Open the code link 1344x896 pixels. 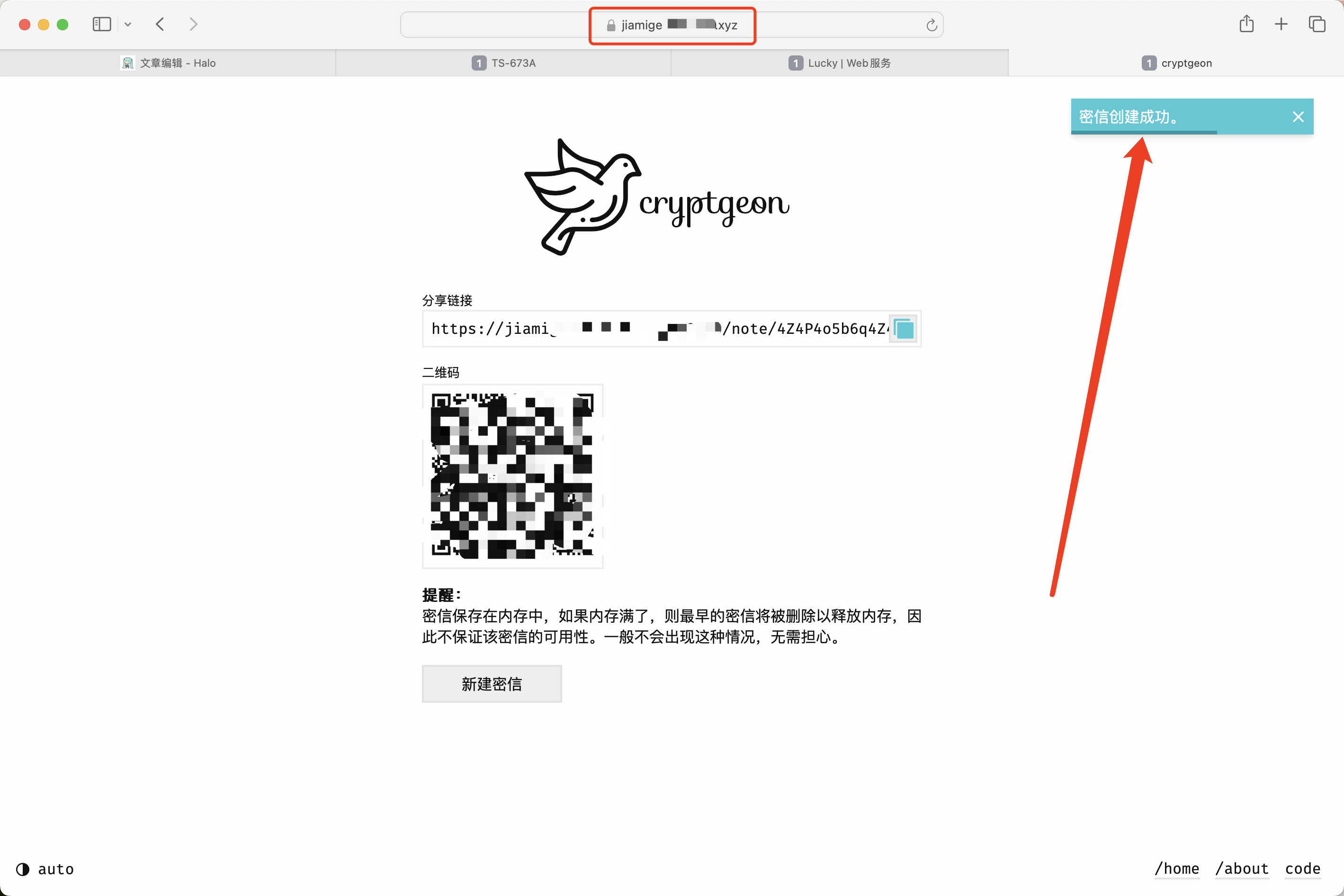1302,869
